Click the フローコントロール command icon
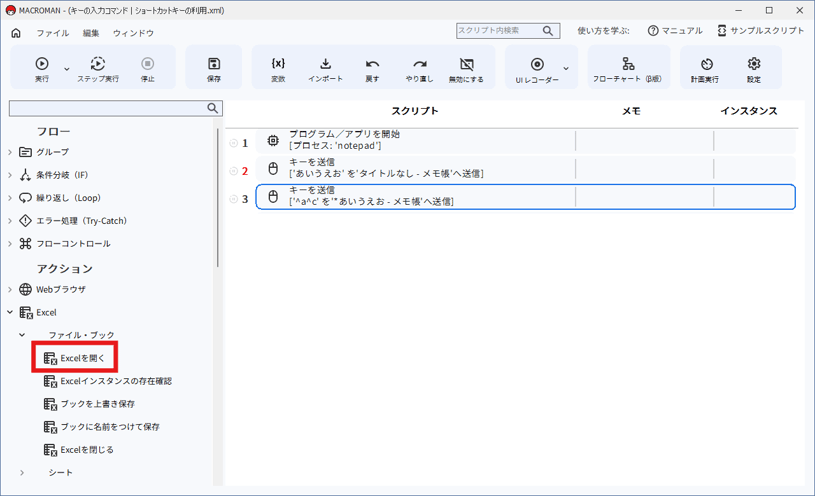This screenshot has height=496, width=815. pyautogui.click(x=25, y=243)
